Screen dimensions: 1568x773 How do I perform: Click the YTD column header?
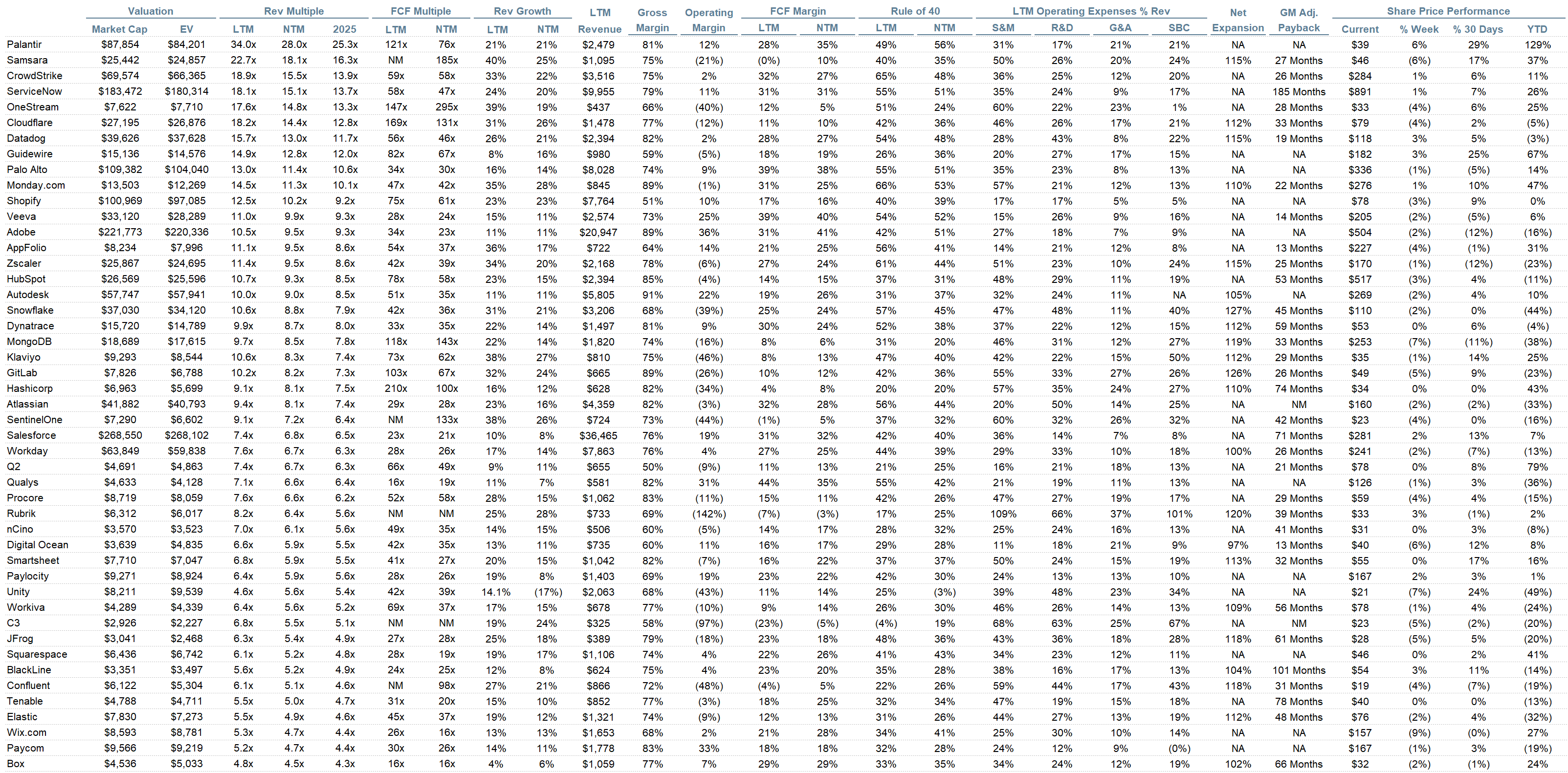1538,29
